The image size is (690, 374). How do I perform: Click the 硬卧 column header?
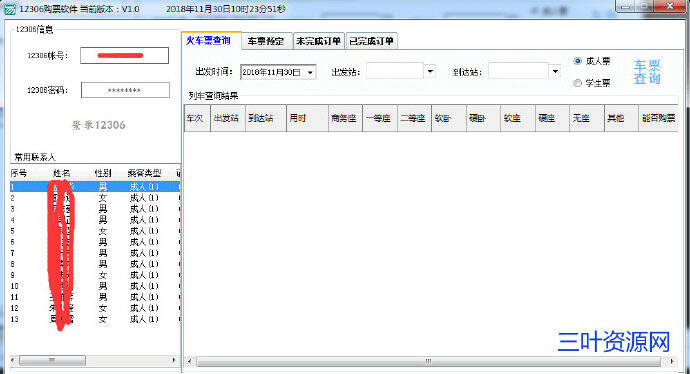coord(483,118)
